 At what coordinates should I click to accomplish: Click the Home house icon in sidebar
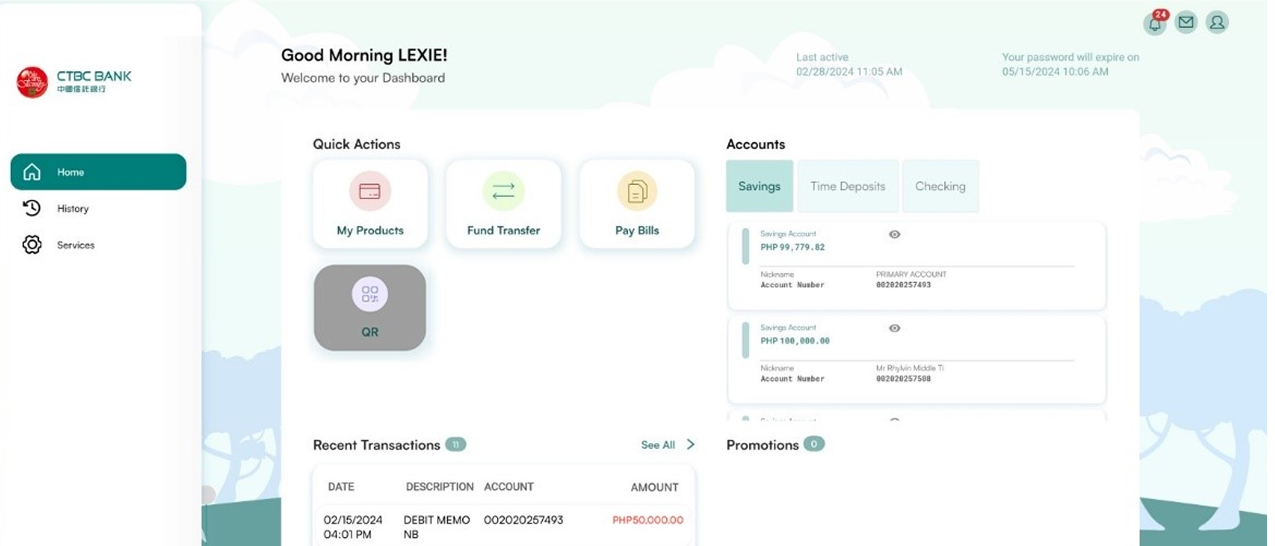32,172
